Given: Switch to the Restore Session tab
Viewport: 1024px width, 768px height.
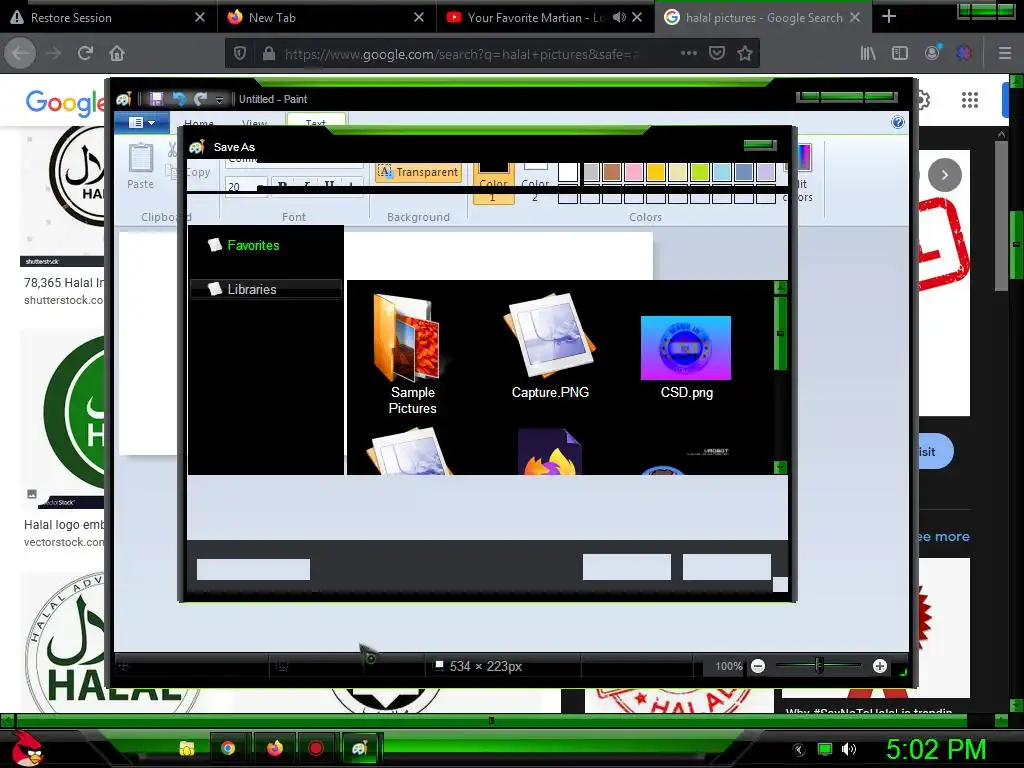Looking at the screenshot, I should tap(108, 18).
